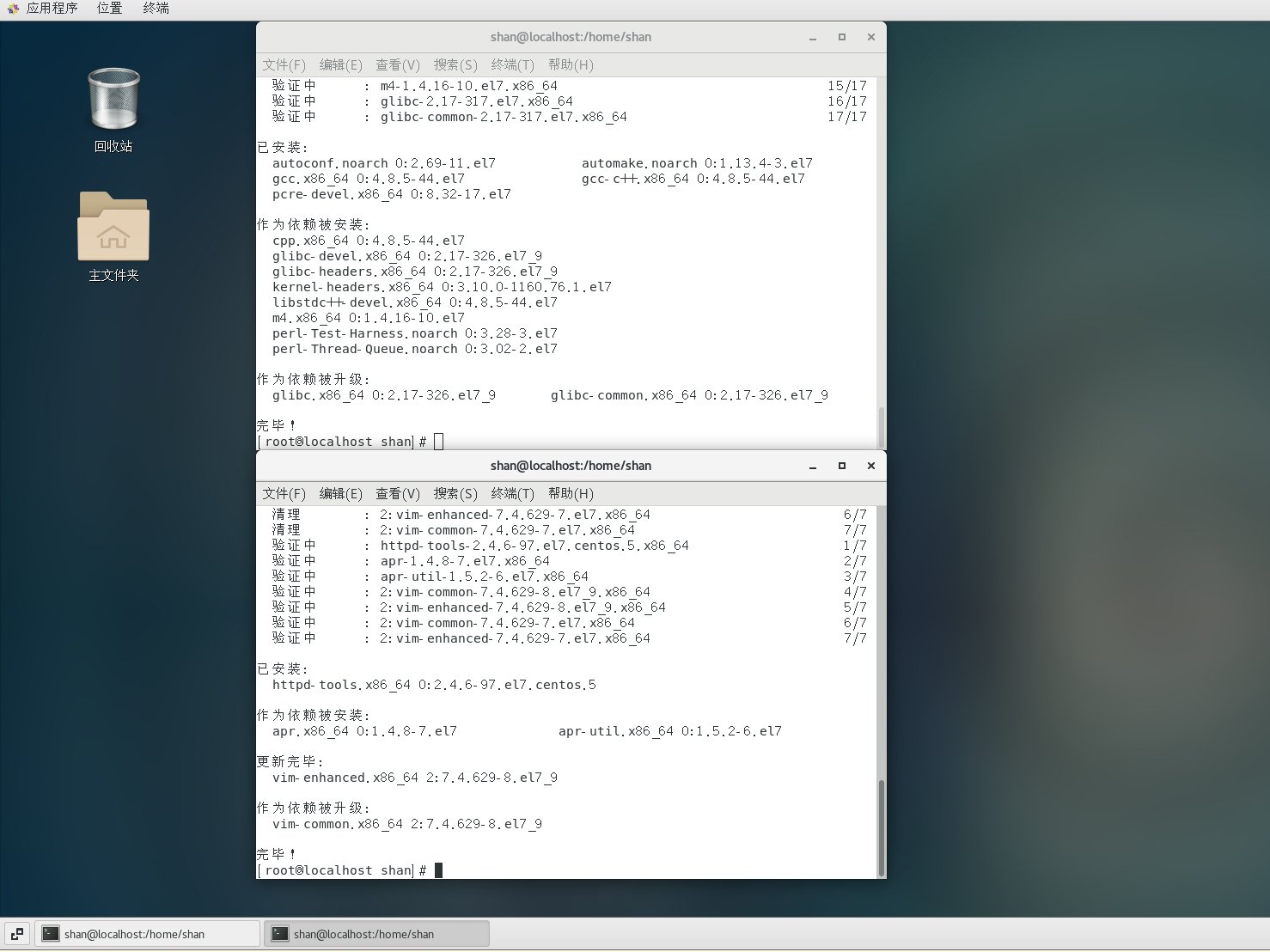1270x952 pixels.
Task: Click httpd-tools.x86_64 0:2.4.6-97.el7.centos.5 text
Action: 434,685
